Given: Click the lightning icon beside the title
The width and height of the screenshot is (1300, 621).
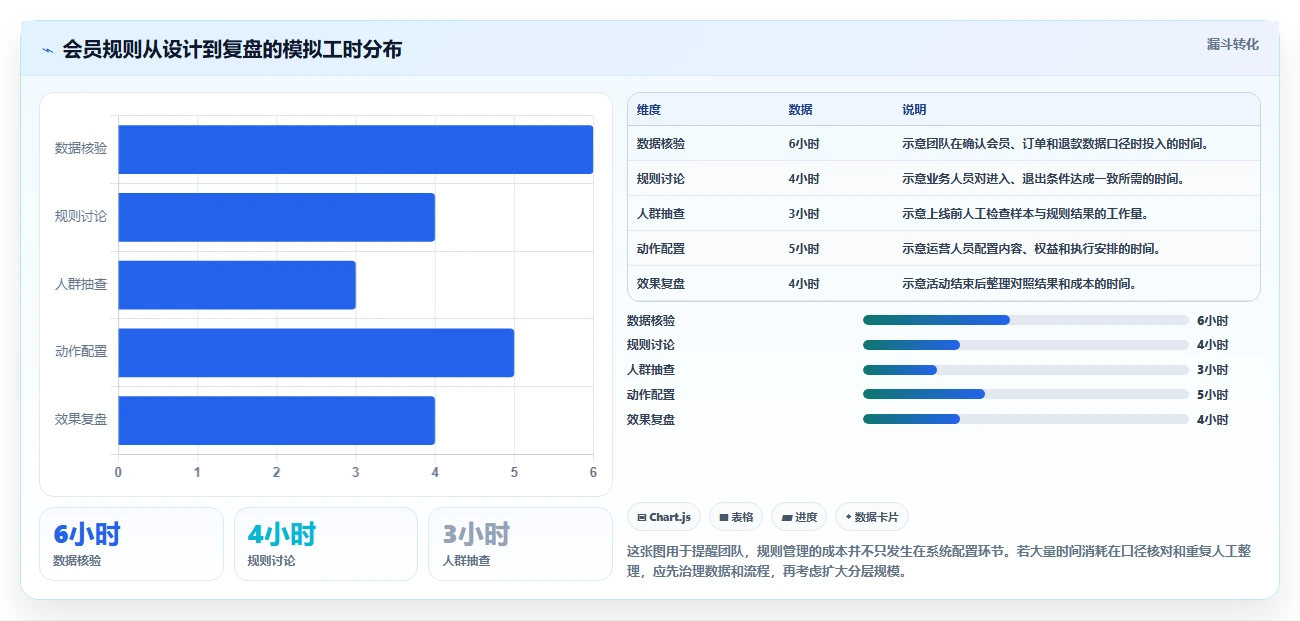Looking at the screenshot, I should (47, 50).
